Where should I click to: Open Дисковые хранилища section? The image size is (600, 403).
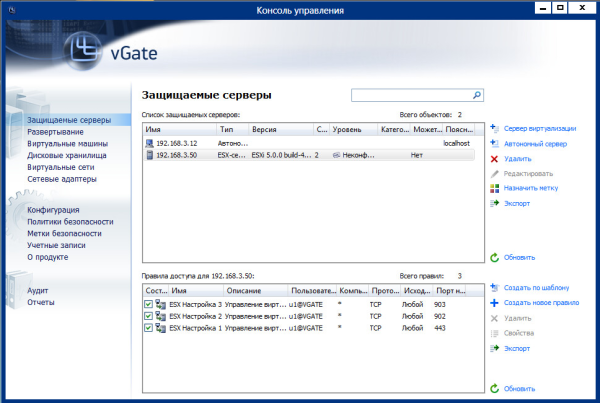[x=67, y=155]
